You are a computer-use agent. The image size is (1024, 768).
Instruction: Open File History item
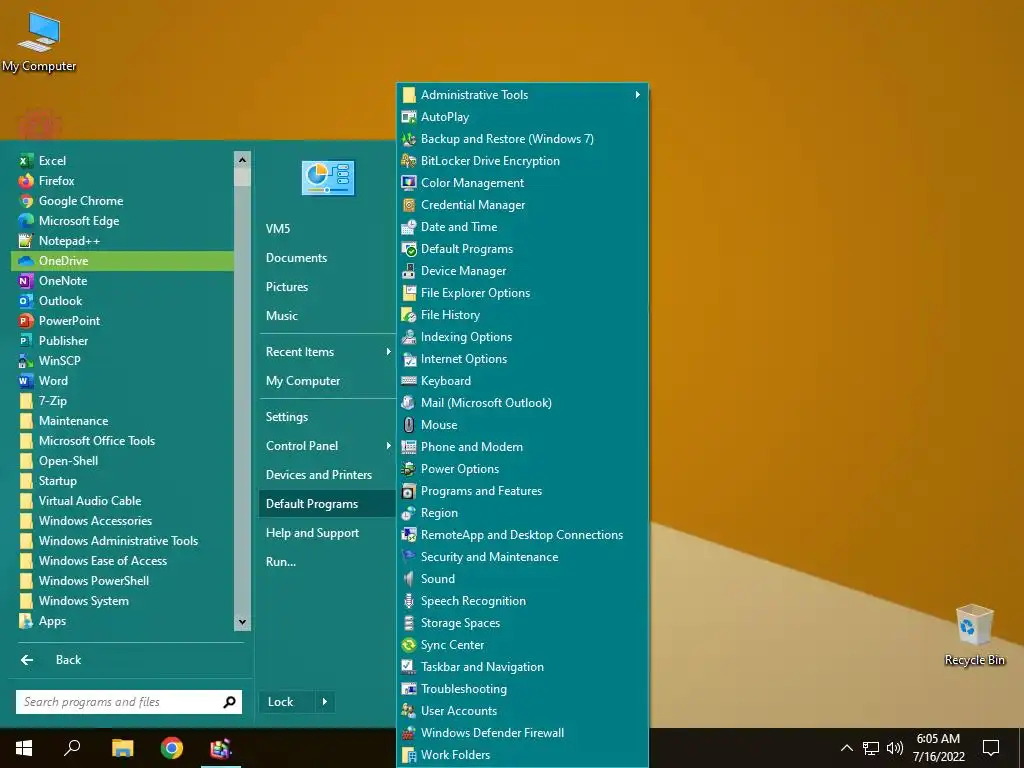coord(522,315)
